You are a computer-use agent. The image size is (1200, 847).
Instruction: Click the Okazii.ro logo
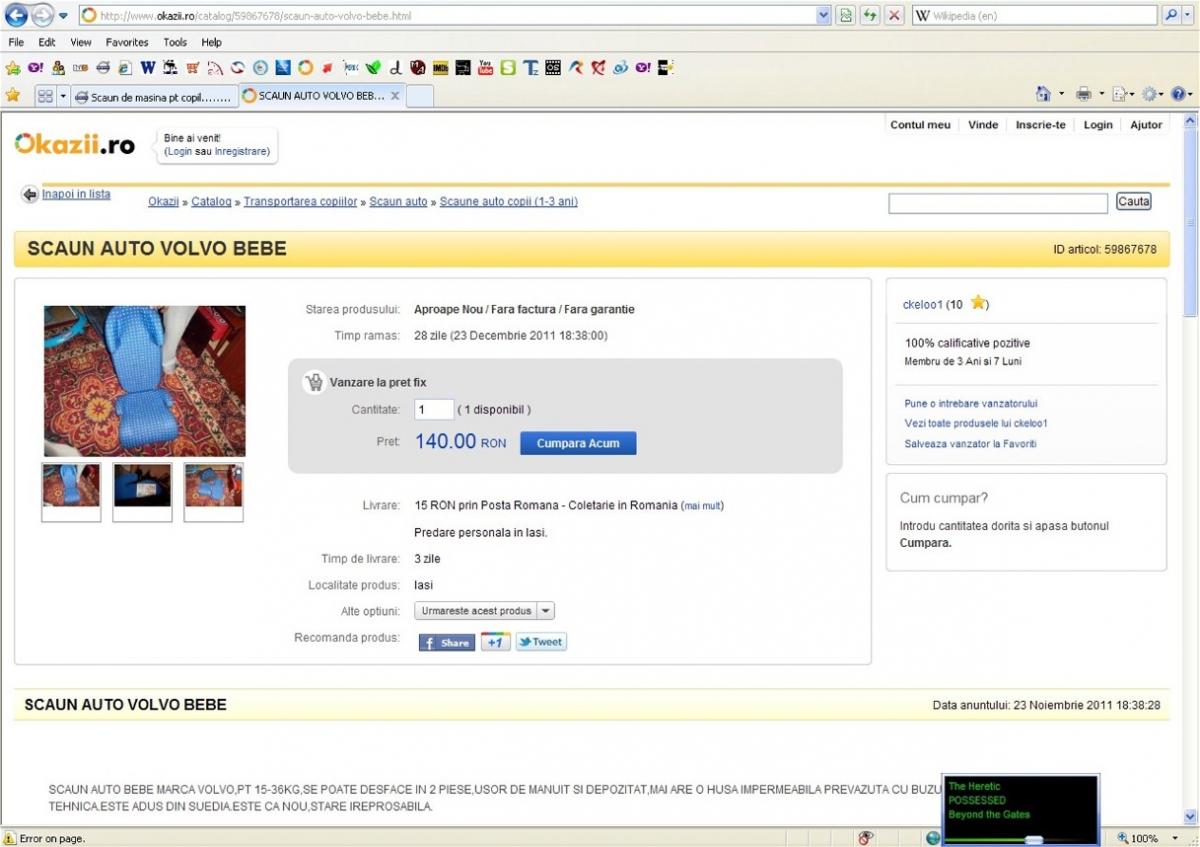point(74,145)
